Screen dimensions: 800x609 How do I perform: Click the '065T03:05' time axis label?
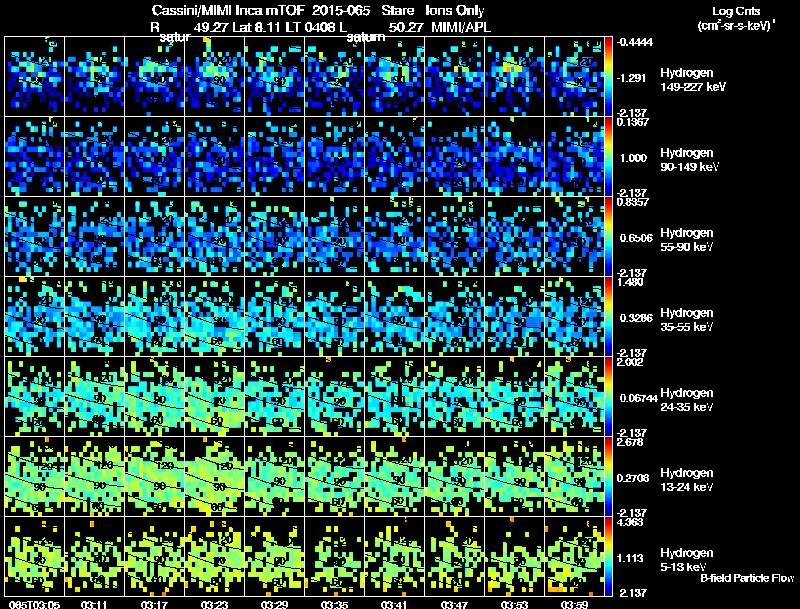[35, 605]
